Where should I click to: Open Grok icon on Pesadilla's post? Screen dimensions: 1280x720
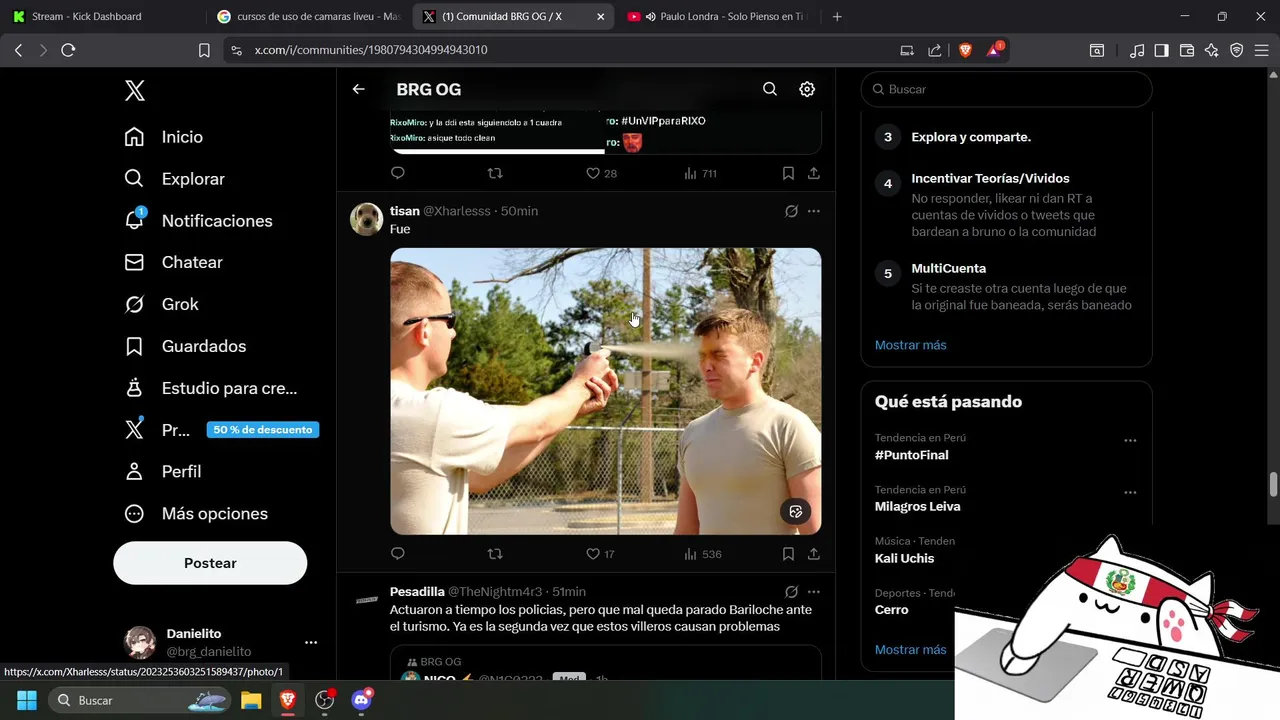coord(791,592)
